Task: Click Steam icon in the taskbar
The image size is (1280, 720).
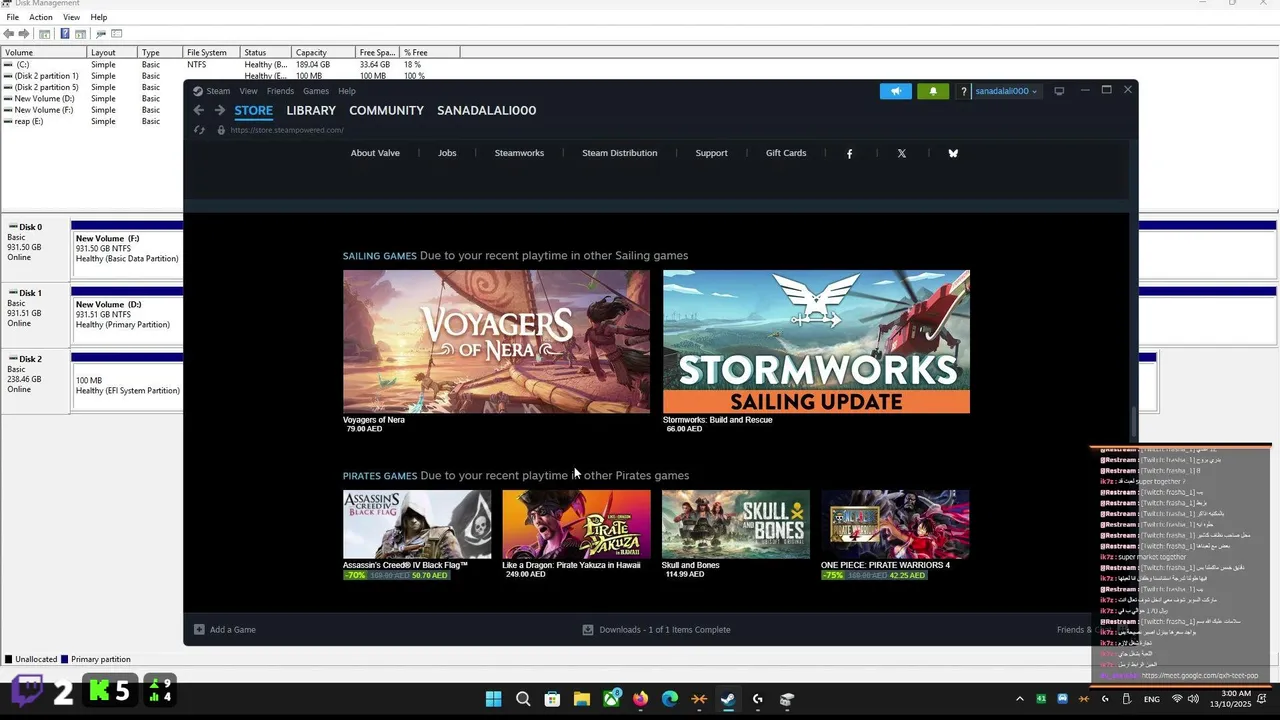Action: 728,699
